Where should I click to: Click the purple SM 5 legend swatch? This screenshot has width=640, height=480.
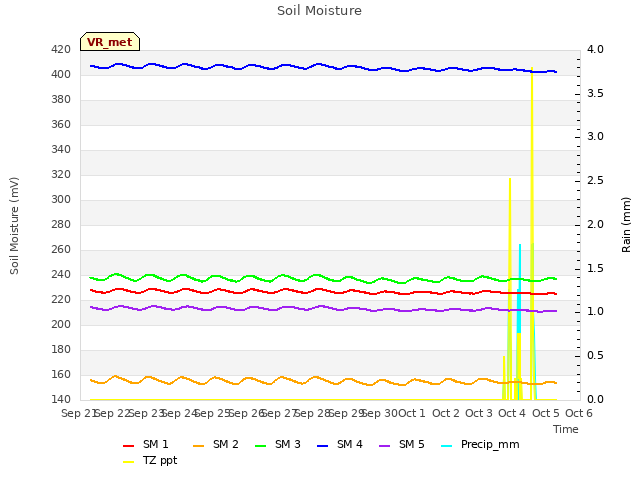point(384,446)
